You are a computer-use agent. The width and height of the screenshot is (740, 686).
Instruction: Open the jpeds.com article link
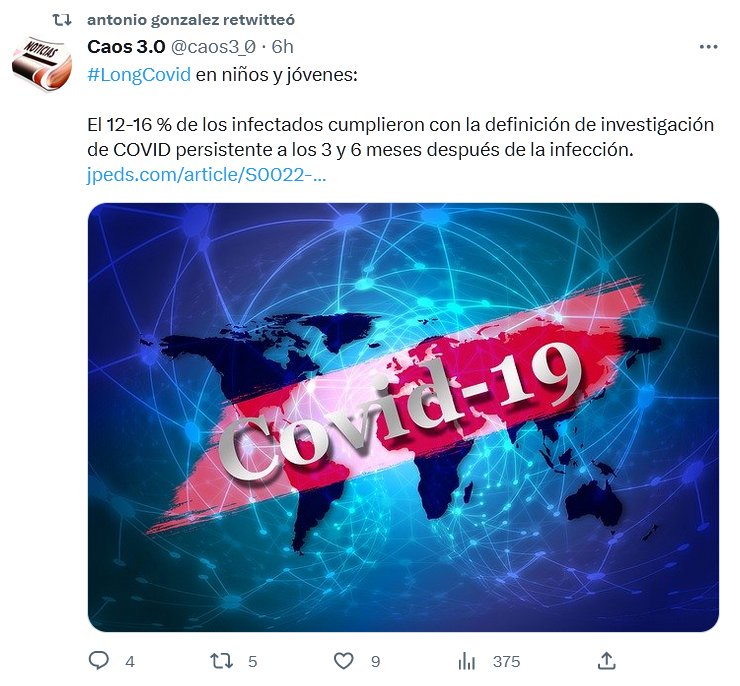tap(207, 175)
